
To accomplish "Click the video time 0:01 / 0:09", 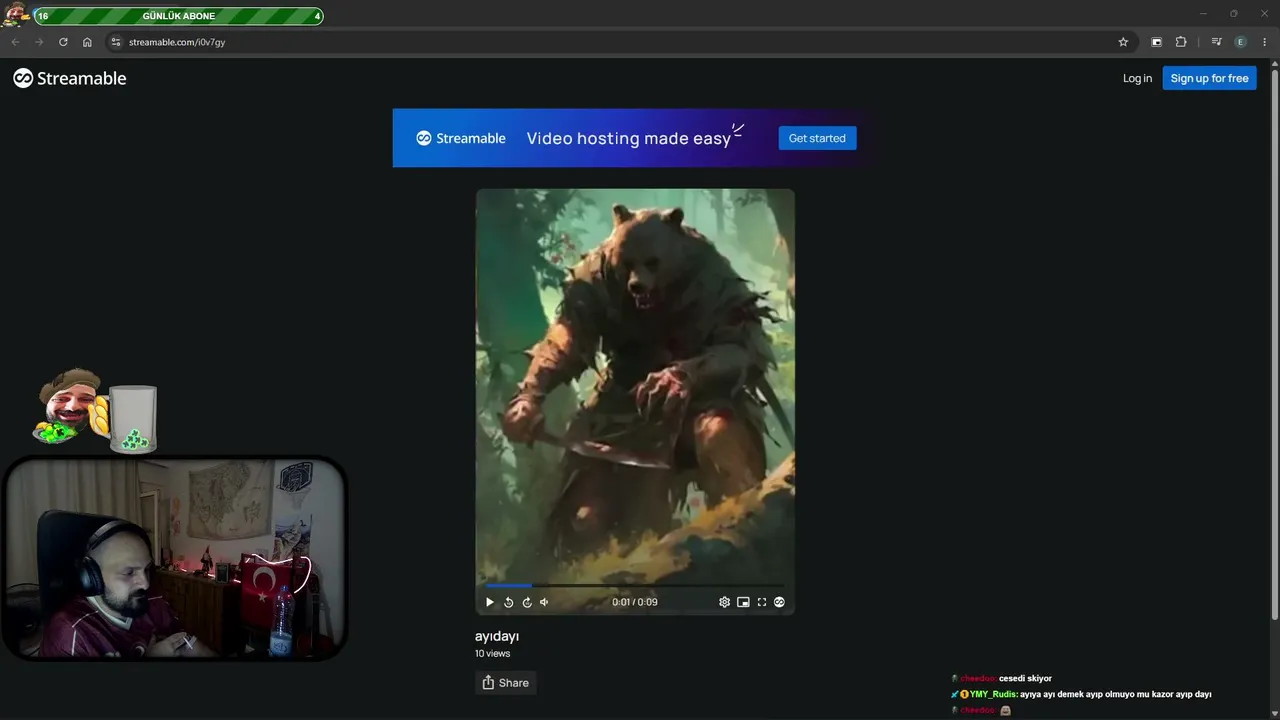I will (x=635, y=602).
